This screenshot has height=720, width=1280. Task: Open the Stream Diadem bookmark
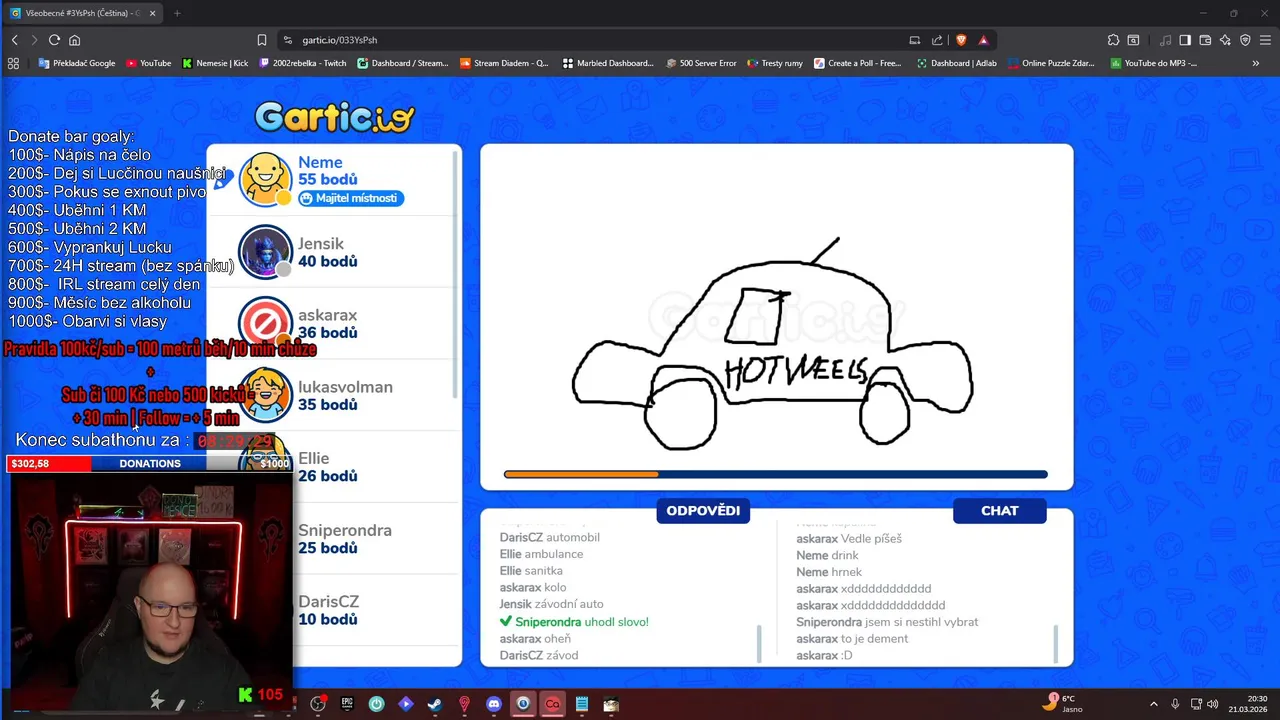pos(504,63)
